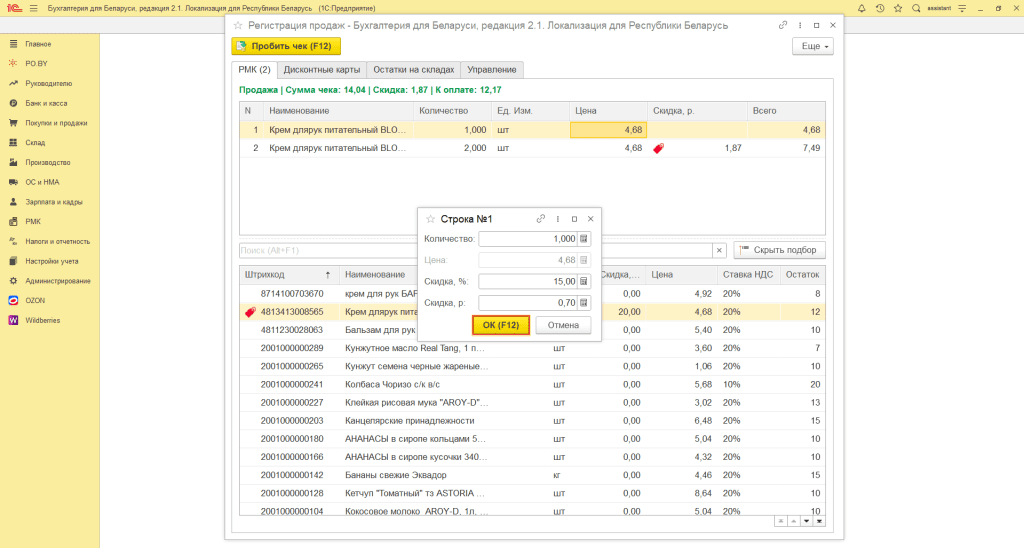Open the Еще dropdown menu
Viewport: 1024px width, 548px height.
(813, 46)
